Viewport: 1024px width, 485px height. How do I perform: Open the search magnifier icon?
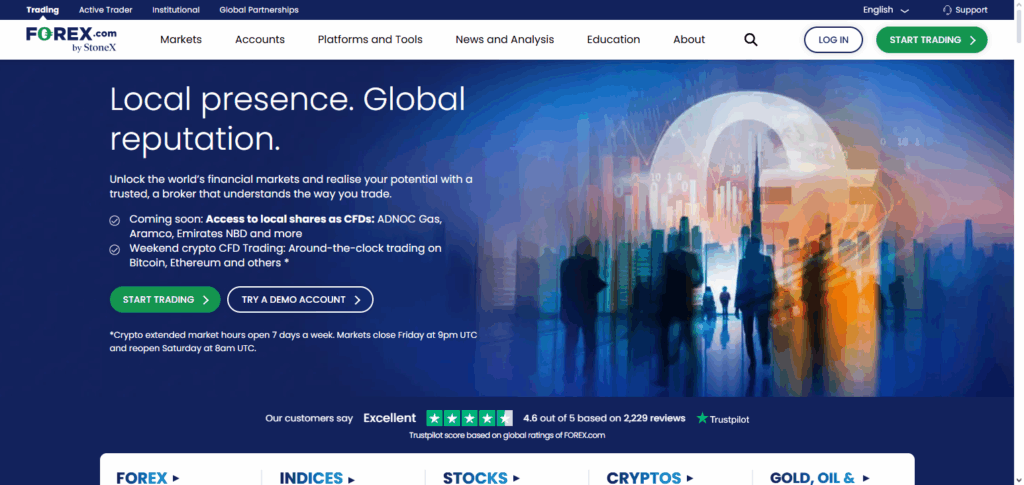tap(751, 40)
